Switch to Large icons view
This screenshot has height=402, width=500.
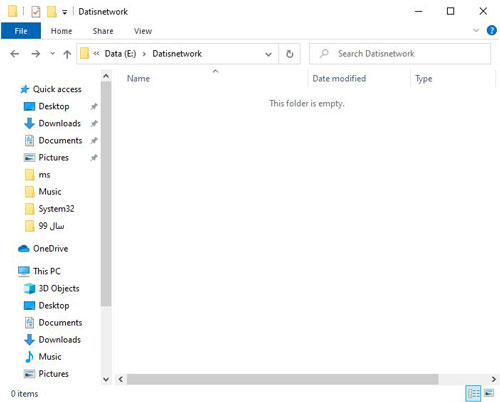click(489, 393)
